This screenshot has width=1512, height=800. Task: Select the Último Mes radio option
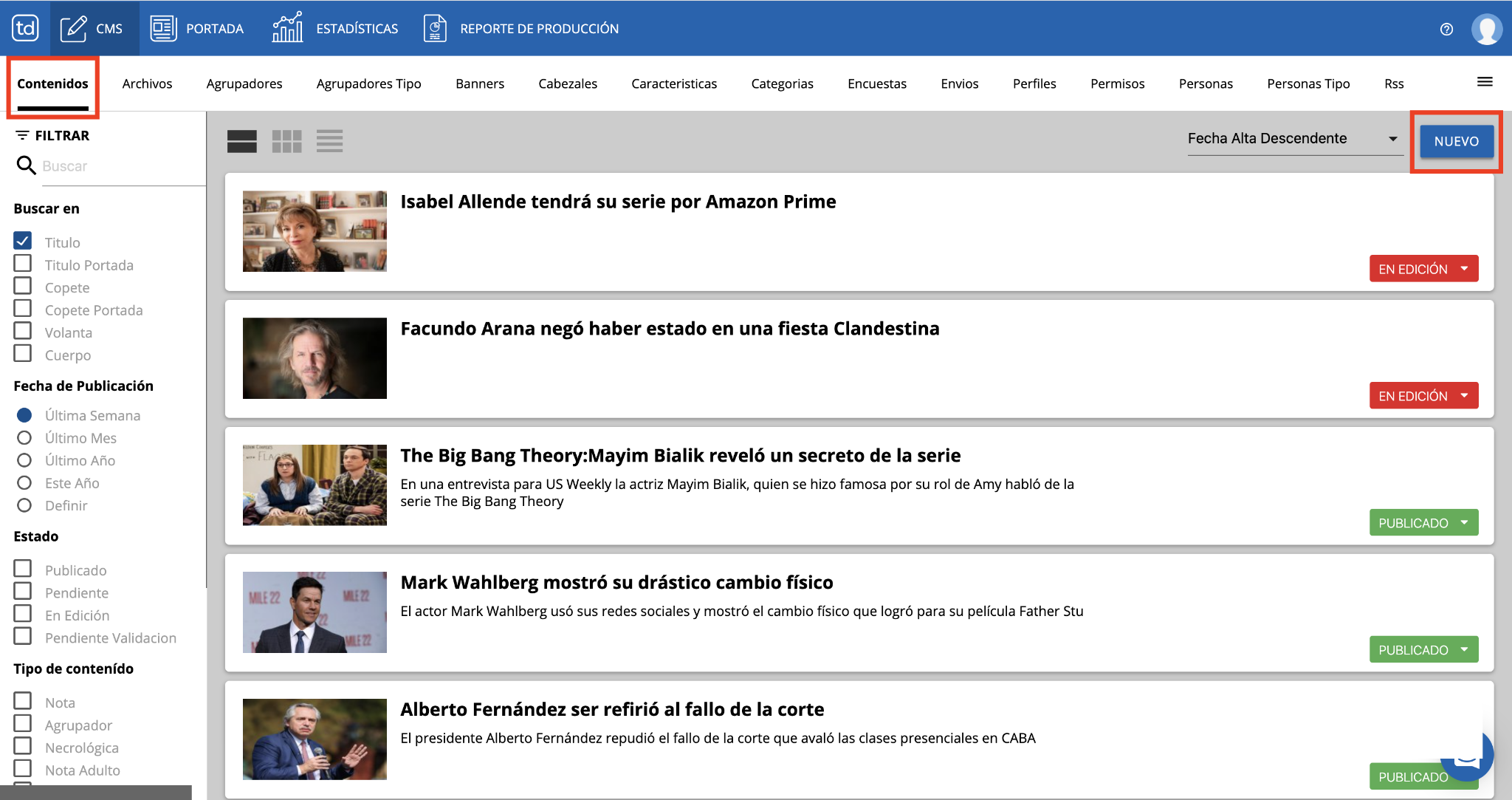[x=24, y=438]
